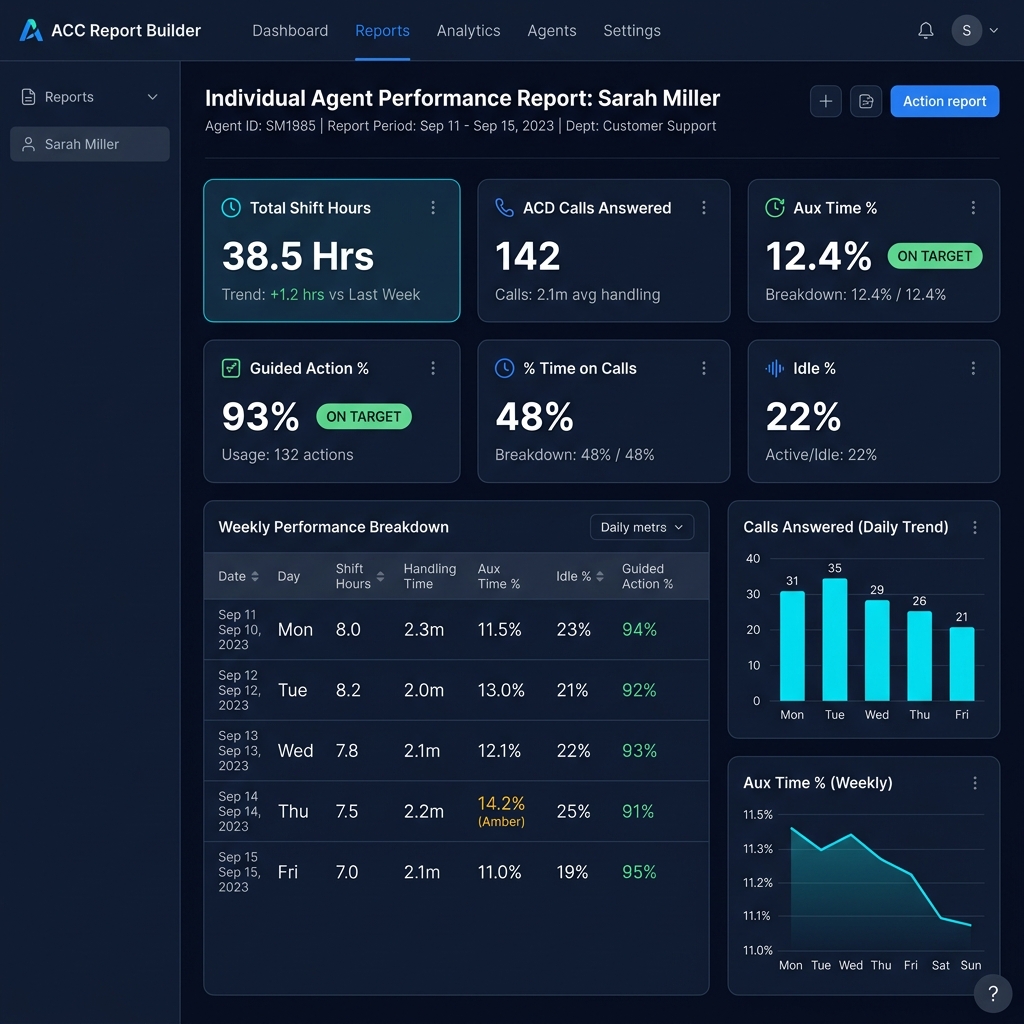The image size is (1024, 1024).
Task: Open the Settings tab
Action: pos(632,31)
